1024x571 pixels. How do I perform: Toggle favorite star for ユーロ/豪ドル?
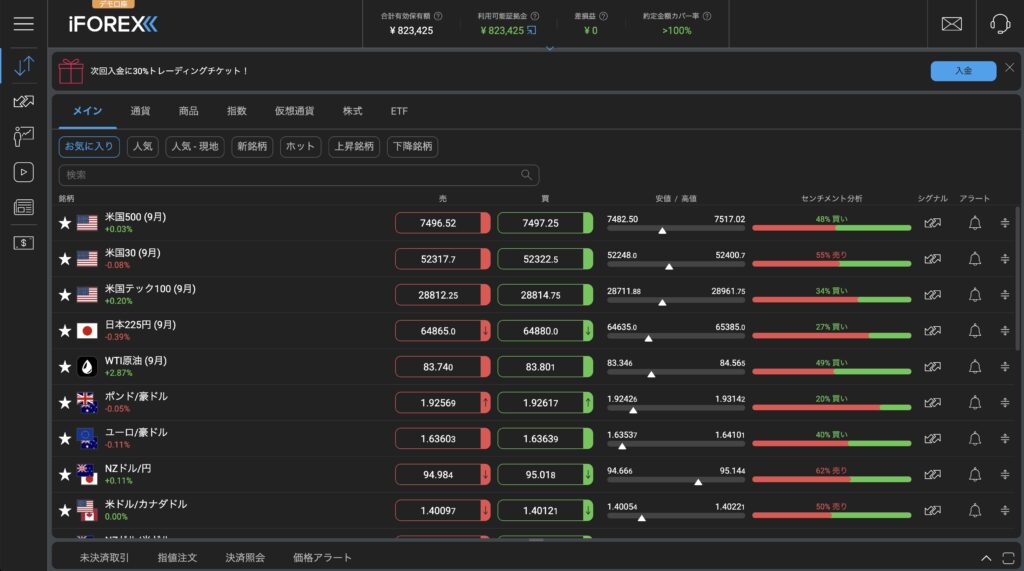[x=65, y=439]
